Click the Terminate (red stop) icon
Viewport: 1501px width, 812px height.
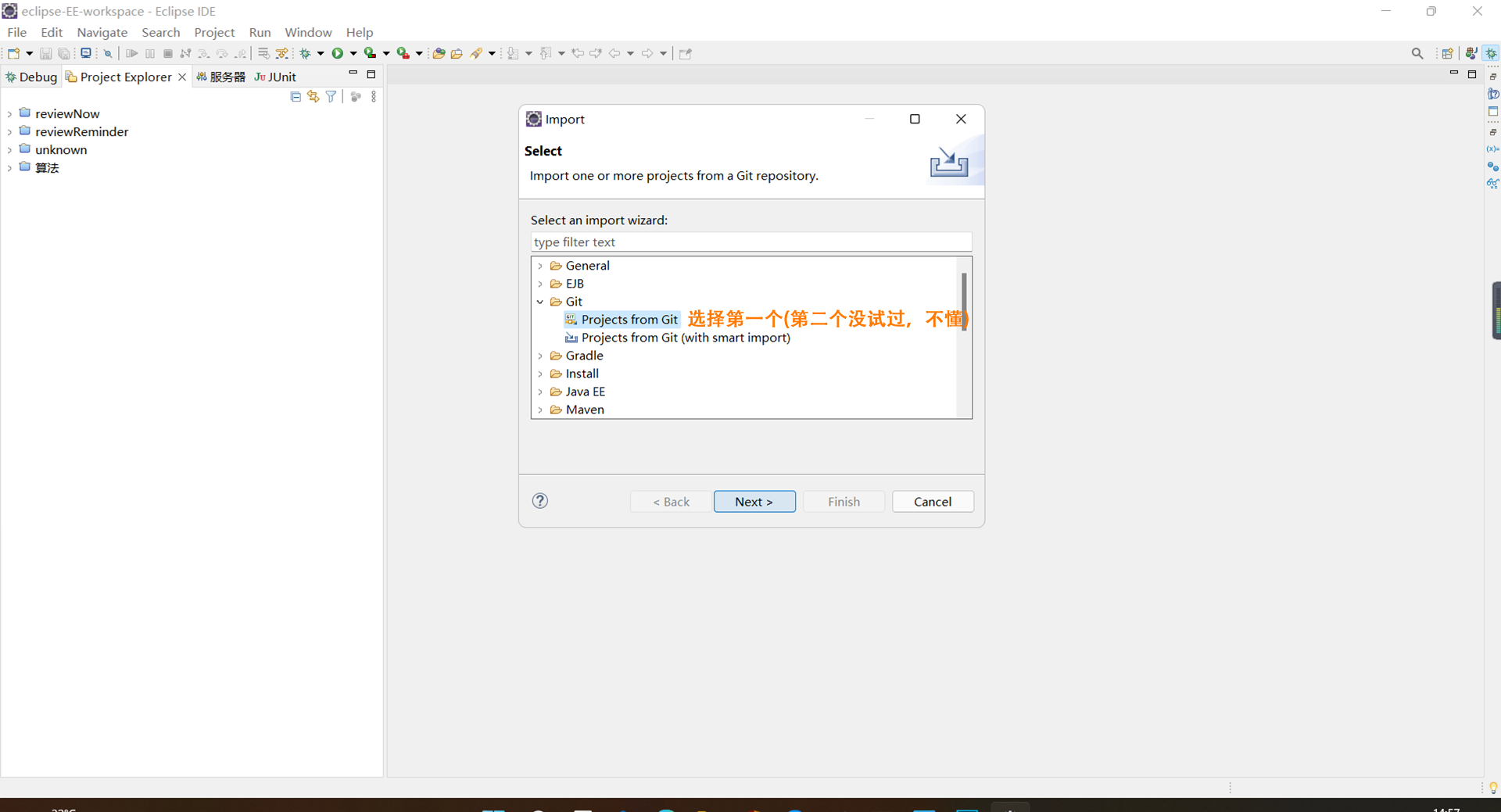click(x=168, y=52)
